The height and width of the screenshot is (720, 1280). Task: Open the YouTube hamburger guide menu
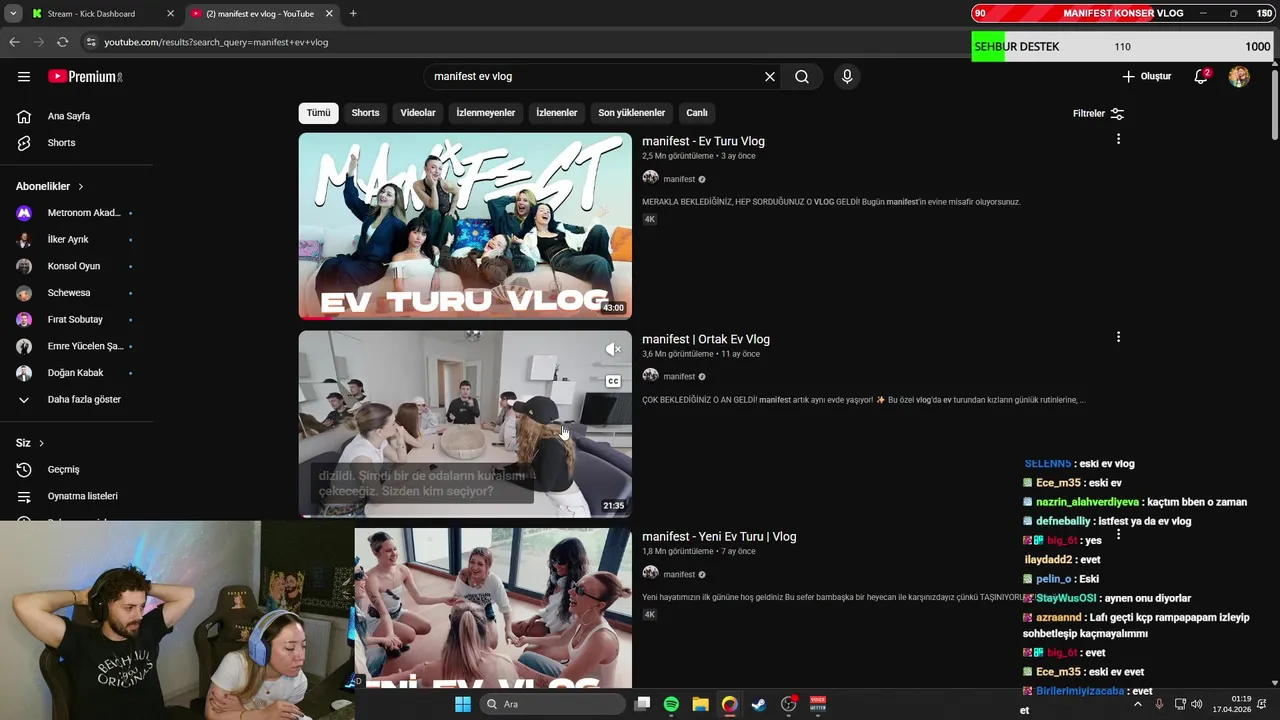click(24, 76)
